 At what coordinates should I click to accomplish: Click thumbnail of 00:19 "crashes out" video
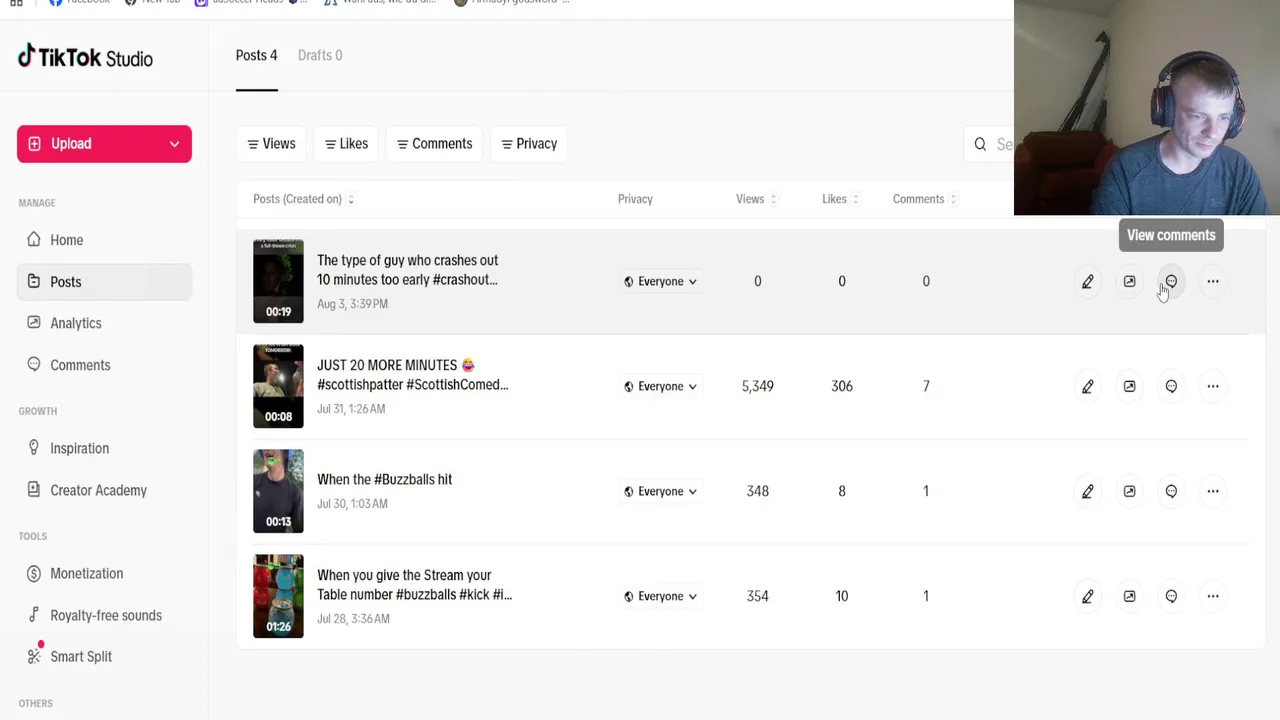pyautogui.click(x=278, y=281)
